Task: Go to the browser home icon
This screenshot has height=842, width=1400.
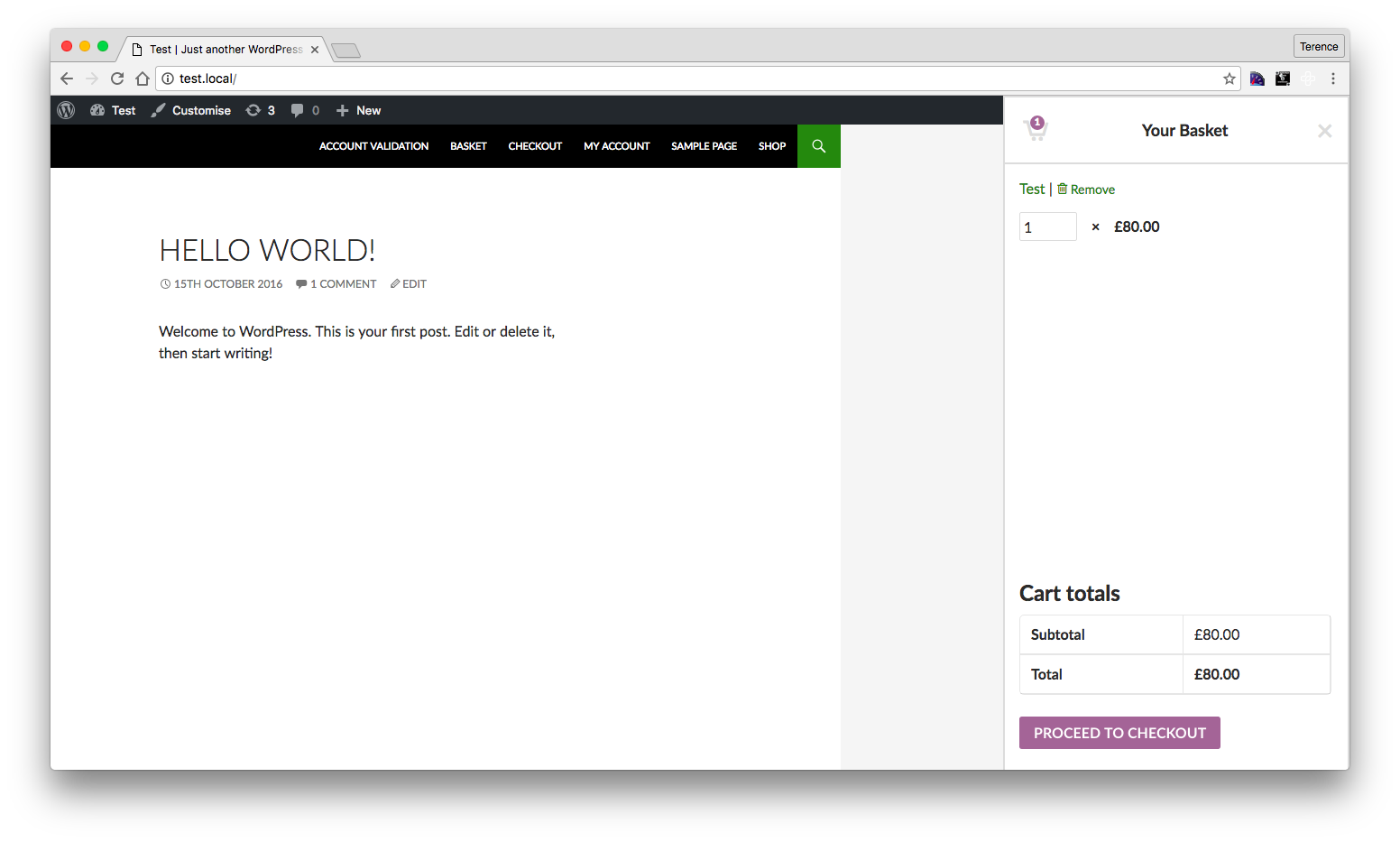Action: point(143,79)
